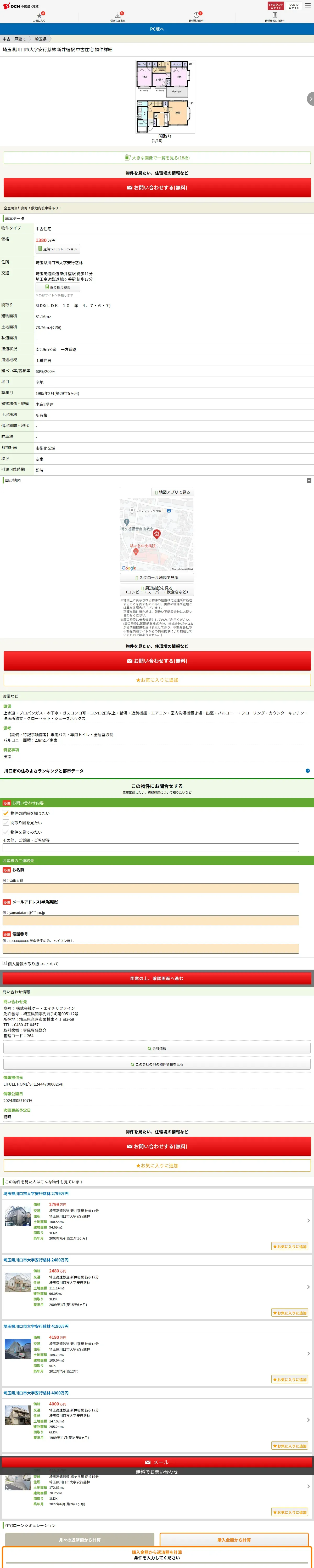The image size is (314, 1568).
Task: Expand 川口市の住みよさランキングと都市データ
Action: click(x=157, y=771)
